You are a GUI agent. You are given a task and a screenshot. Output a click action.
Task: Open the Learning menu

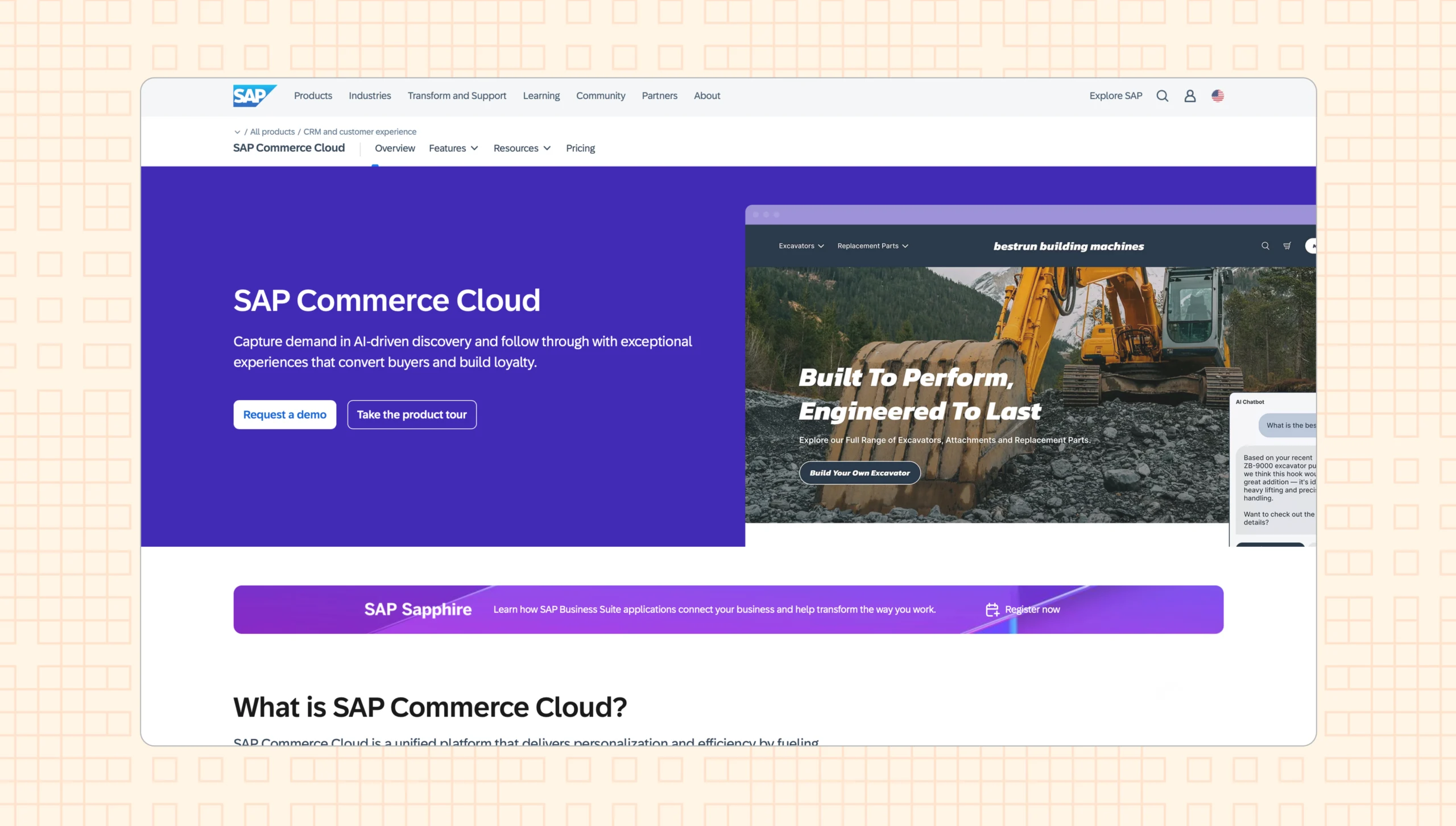541,96
